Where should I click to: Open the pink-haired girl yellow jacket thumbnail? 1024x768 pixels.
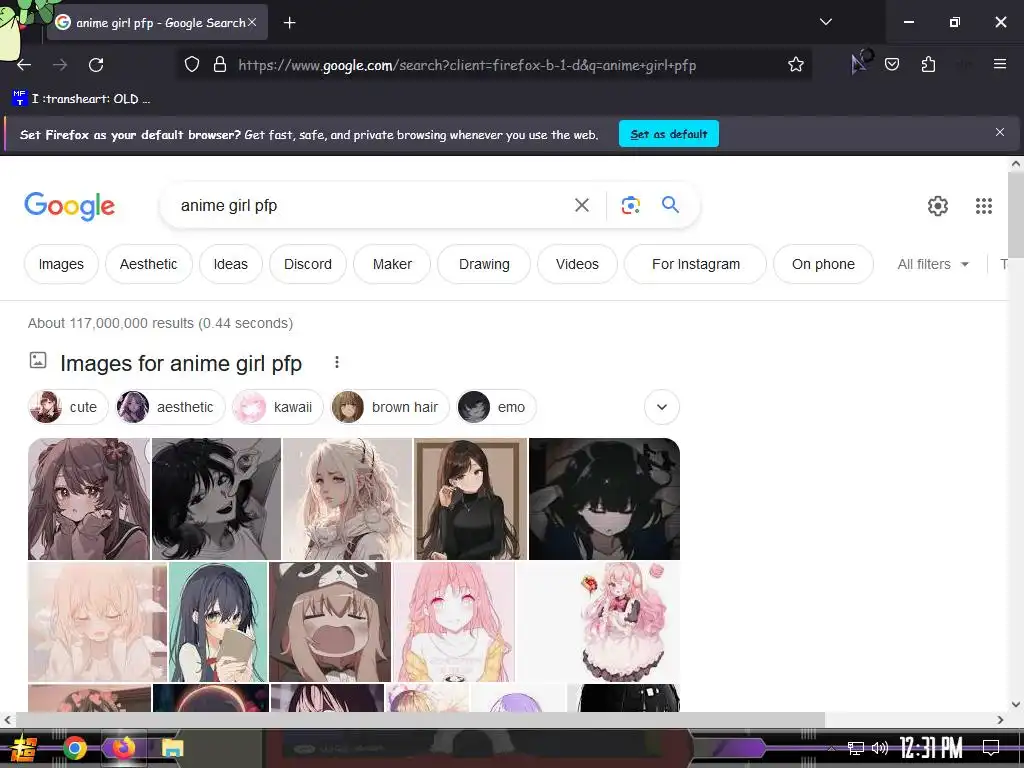click(x=453, y=622)
